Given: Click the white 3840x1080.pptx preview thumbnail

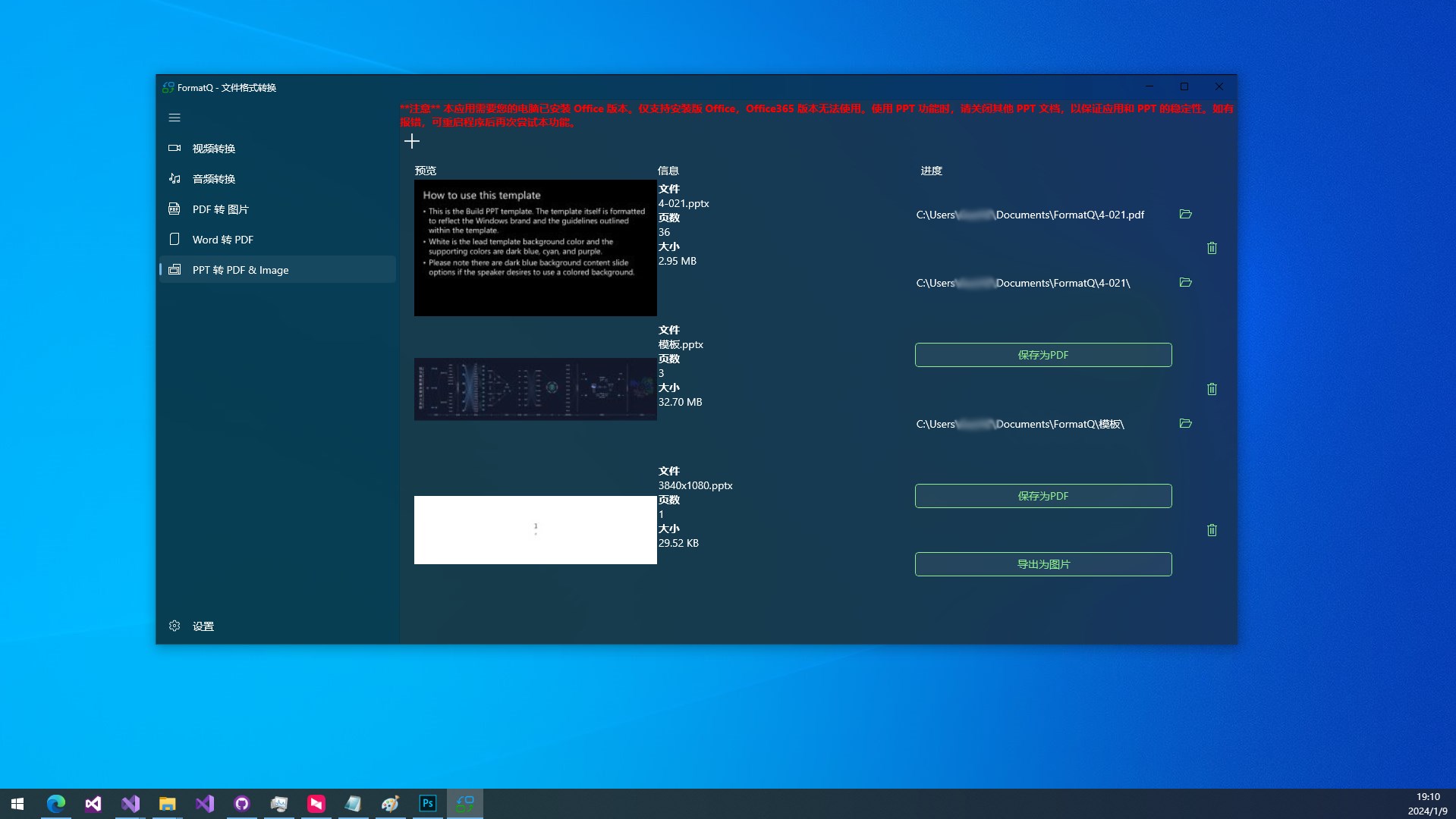Looking at the screenshot, I should (536, 530).
